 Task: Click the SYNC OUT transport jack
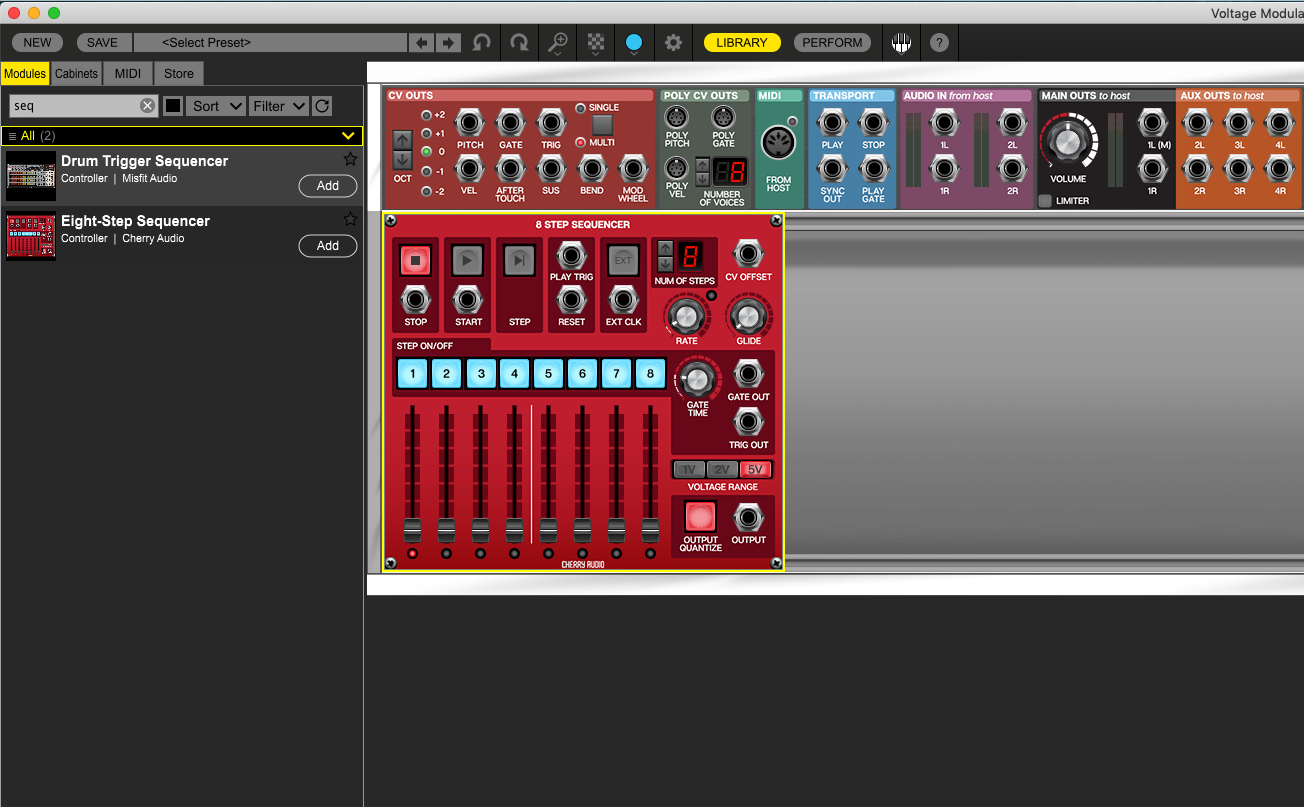(x=832, y=169)
